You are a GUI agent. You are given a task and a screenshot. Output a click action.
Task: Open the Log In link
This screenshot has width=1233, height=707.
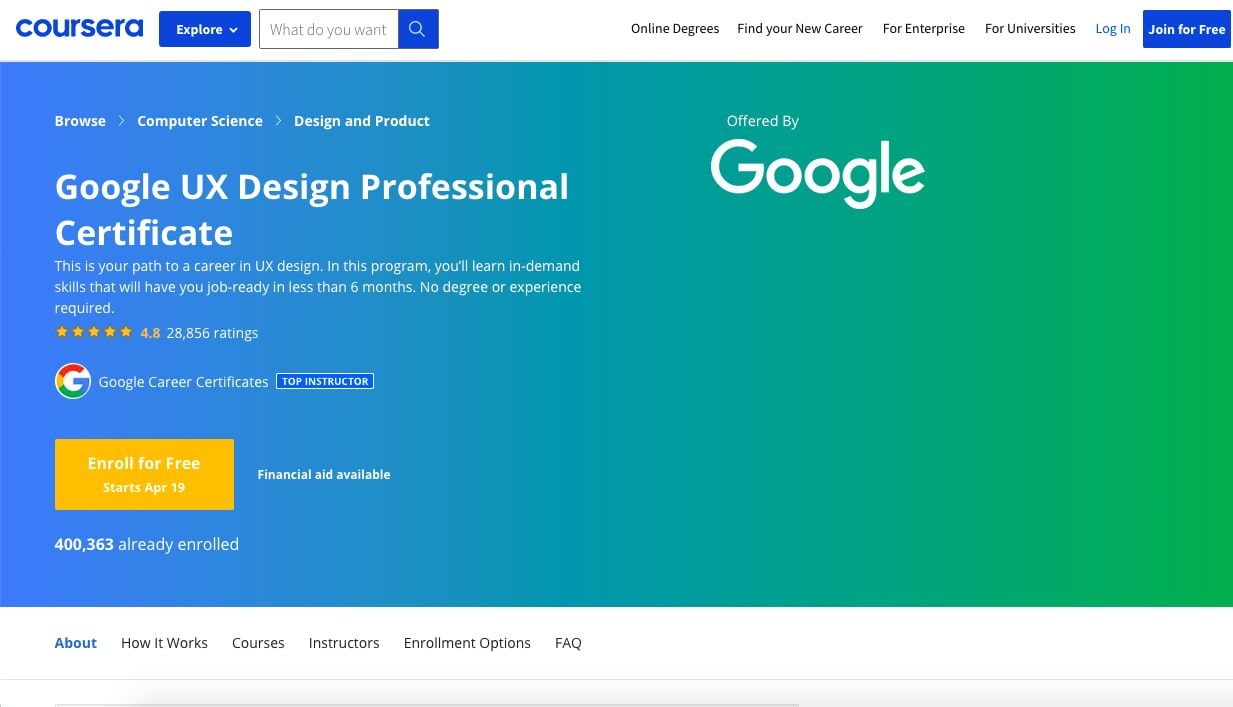1113,28
